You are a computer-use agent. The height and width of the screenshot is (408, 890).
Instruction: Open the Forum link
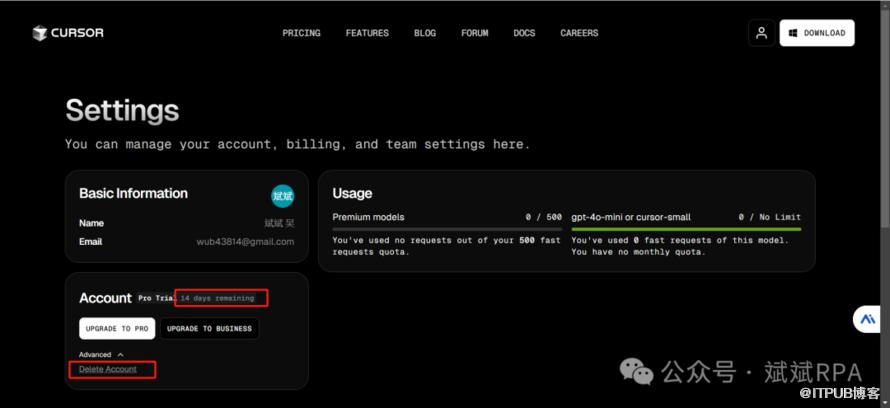coord(475,33)
